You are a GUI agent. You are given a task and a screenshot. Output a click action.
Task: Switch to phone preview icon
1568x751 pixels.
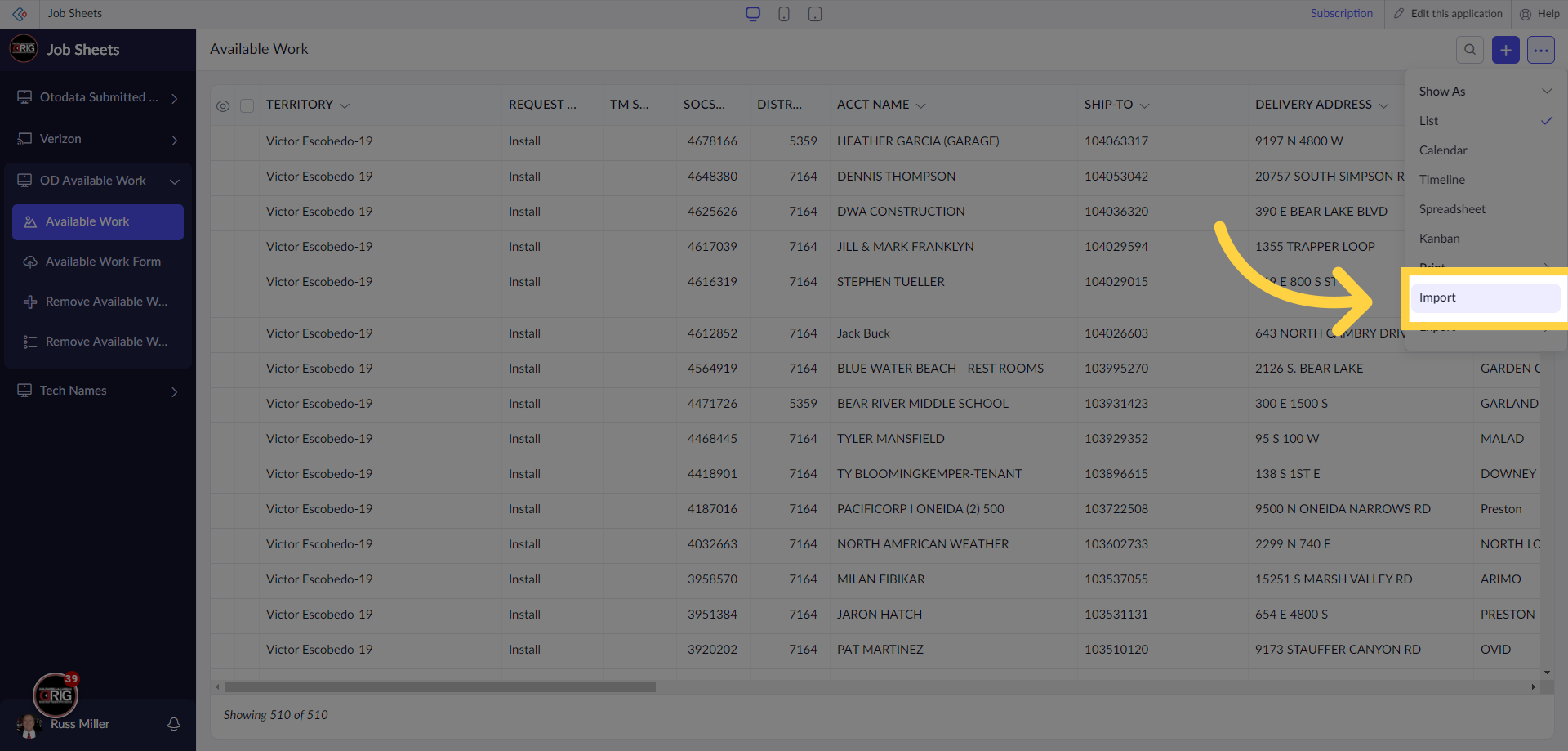pos(784,14)
